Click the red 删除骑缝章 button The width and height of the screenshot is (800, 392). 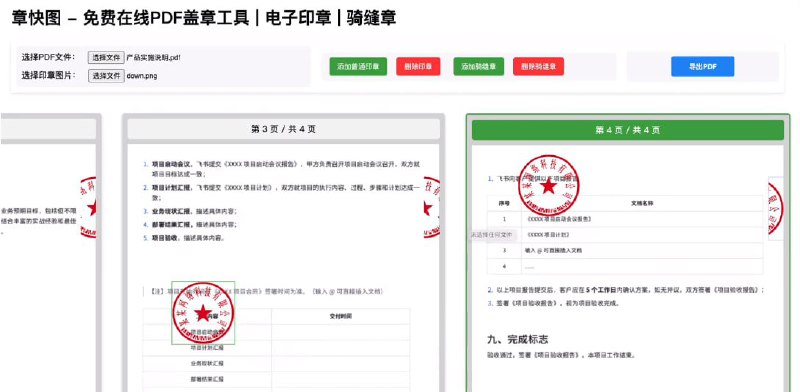coord(538,66)
